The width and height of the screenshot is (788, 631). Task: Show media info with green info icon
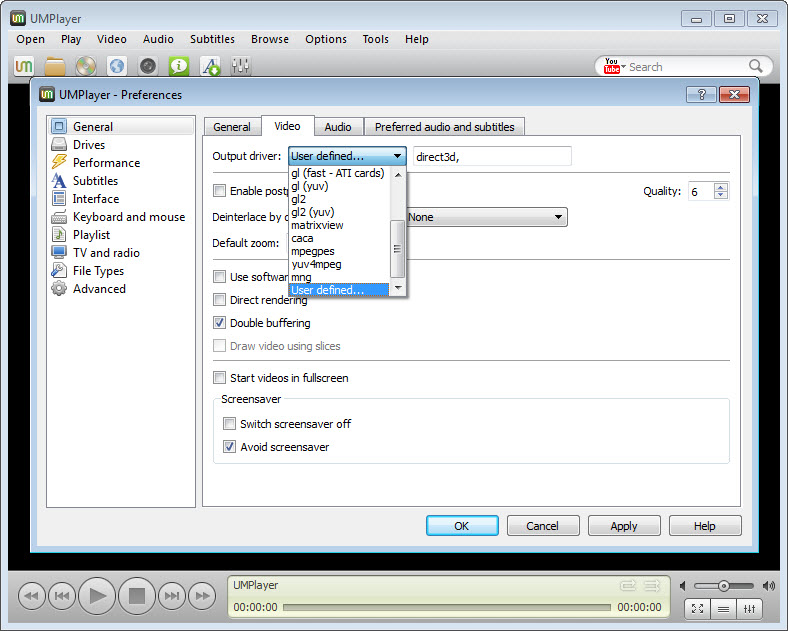[179, 66]
